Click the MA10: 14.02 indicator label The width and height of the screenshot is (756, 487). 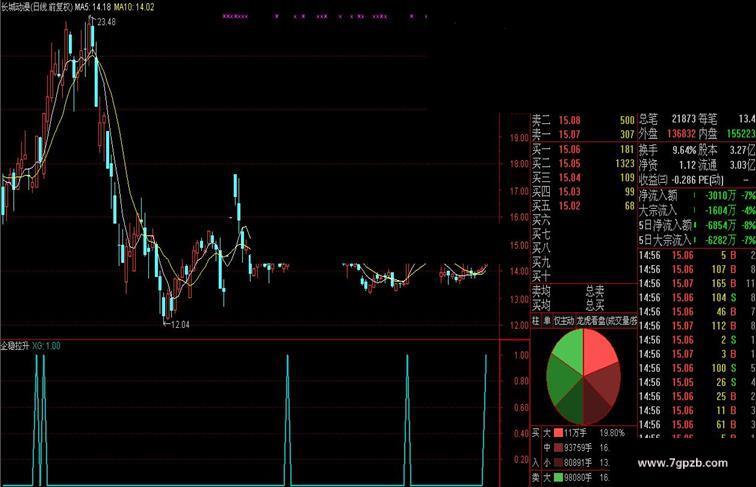(x=134, y=7)
